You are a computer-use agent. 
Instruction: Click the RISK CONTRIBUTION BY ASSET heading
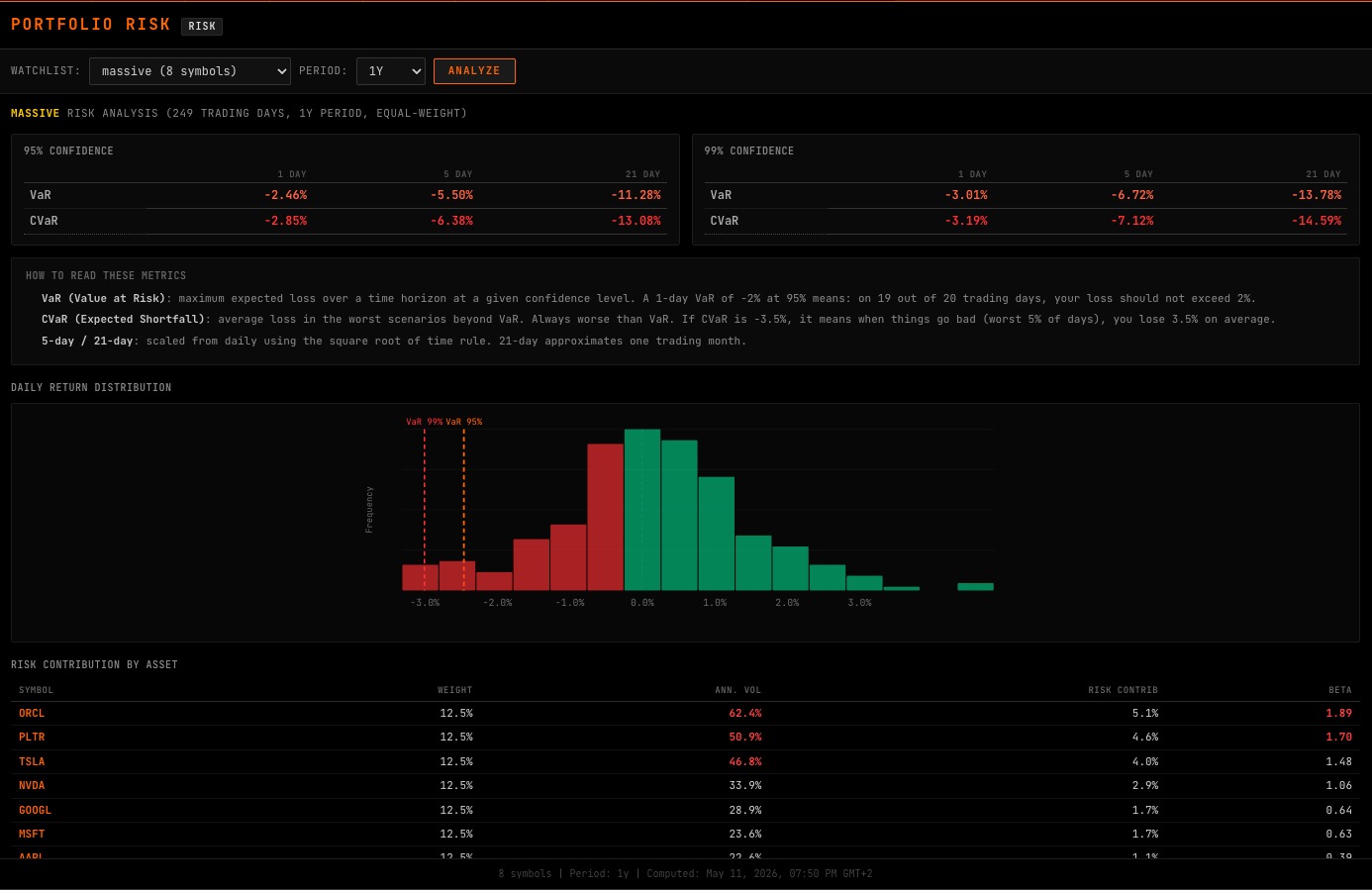point(94,664)
